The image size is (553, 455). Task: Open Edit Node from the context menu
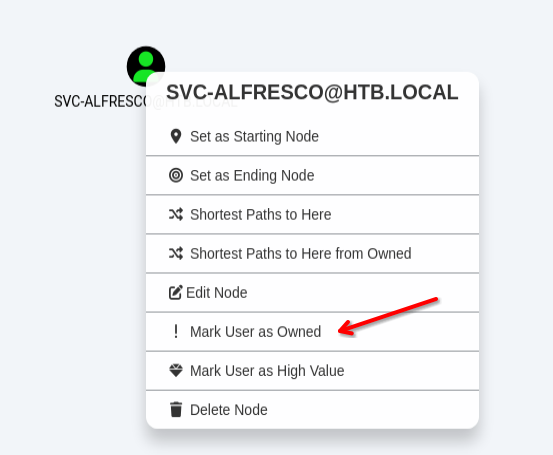pos(312,292)
